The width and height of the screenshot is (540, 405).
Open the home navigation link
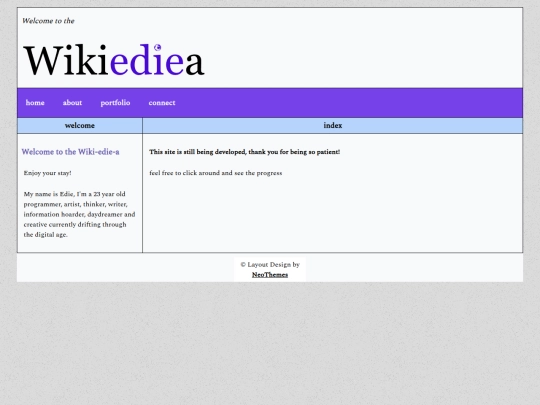click(x=35, y=103)
